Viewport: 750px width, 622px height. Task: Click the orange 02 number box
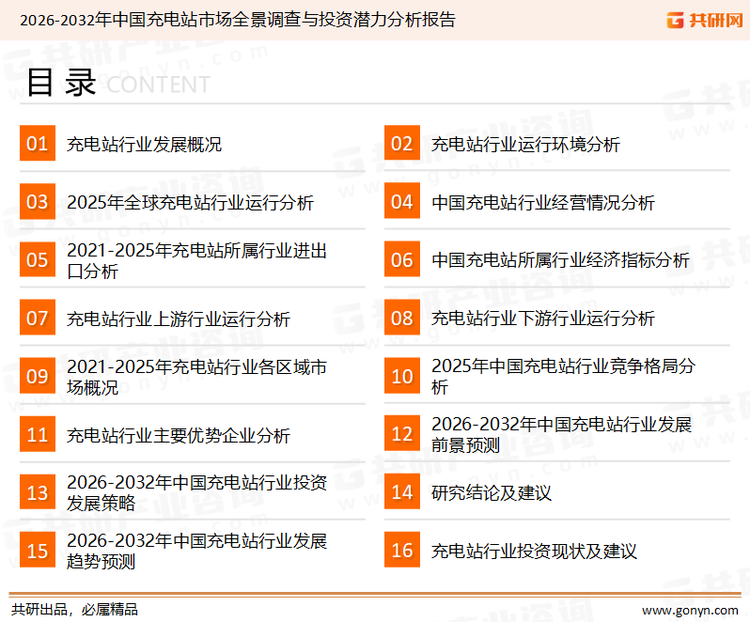[x=402, y=143]
